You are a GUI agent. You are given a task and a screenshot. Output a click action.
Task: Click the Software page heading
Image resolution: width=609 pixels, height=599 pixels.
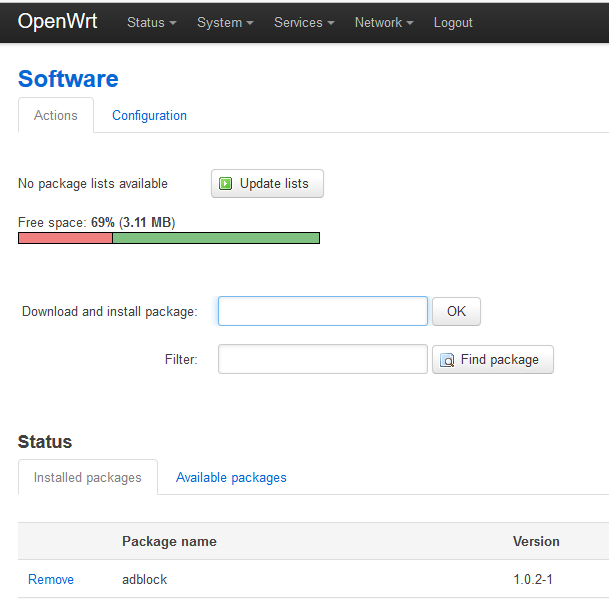(x=68, y=79)
